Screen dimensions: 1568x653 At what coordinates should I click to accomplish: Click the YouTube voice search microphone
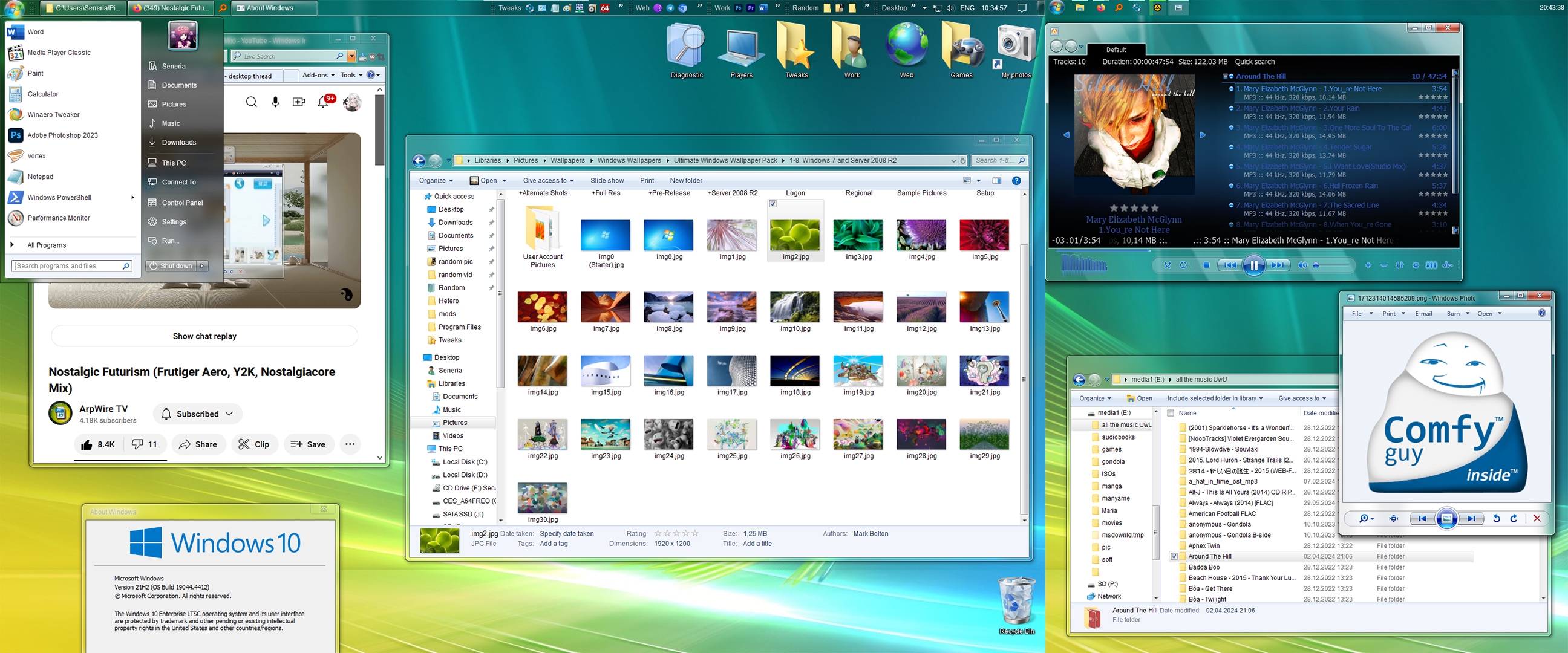point(275,102)
